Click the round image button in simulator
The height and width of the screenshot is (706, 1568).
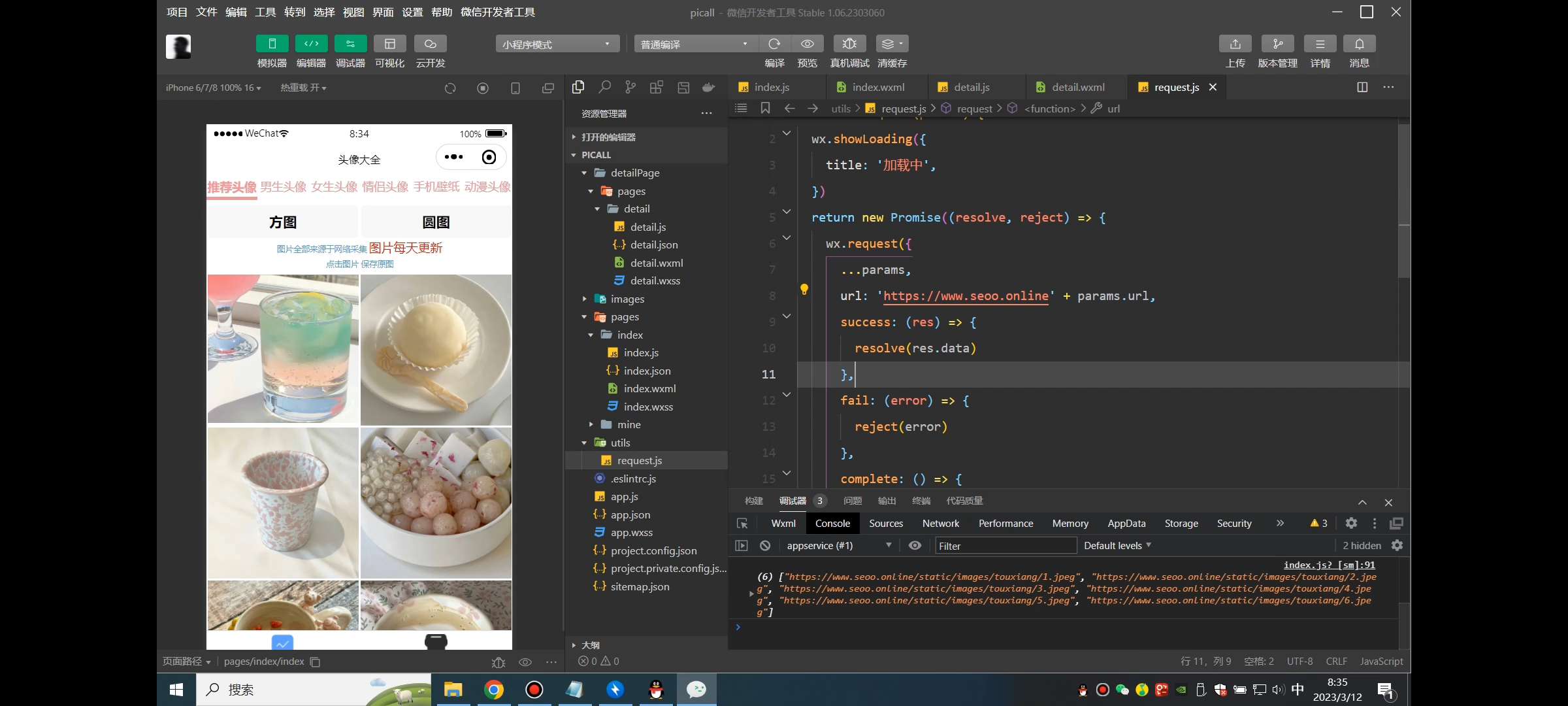coord(436,222)
